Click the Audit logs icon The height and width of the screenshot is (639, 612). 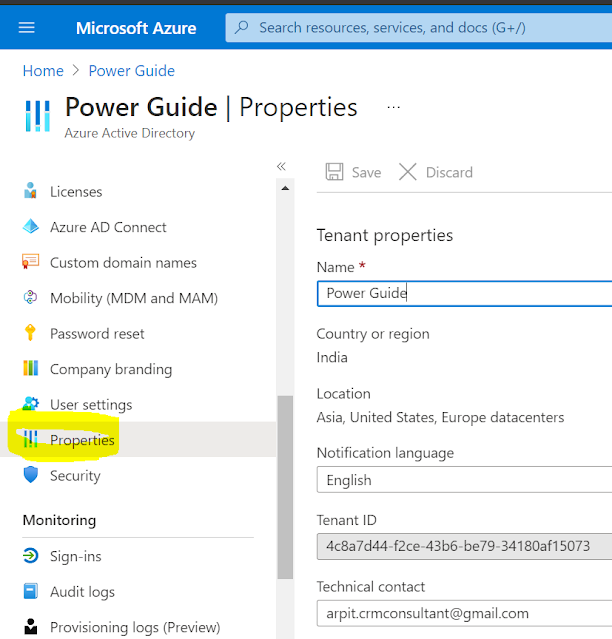(31, 591)
